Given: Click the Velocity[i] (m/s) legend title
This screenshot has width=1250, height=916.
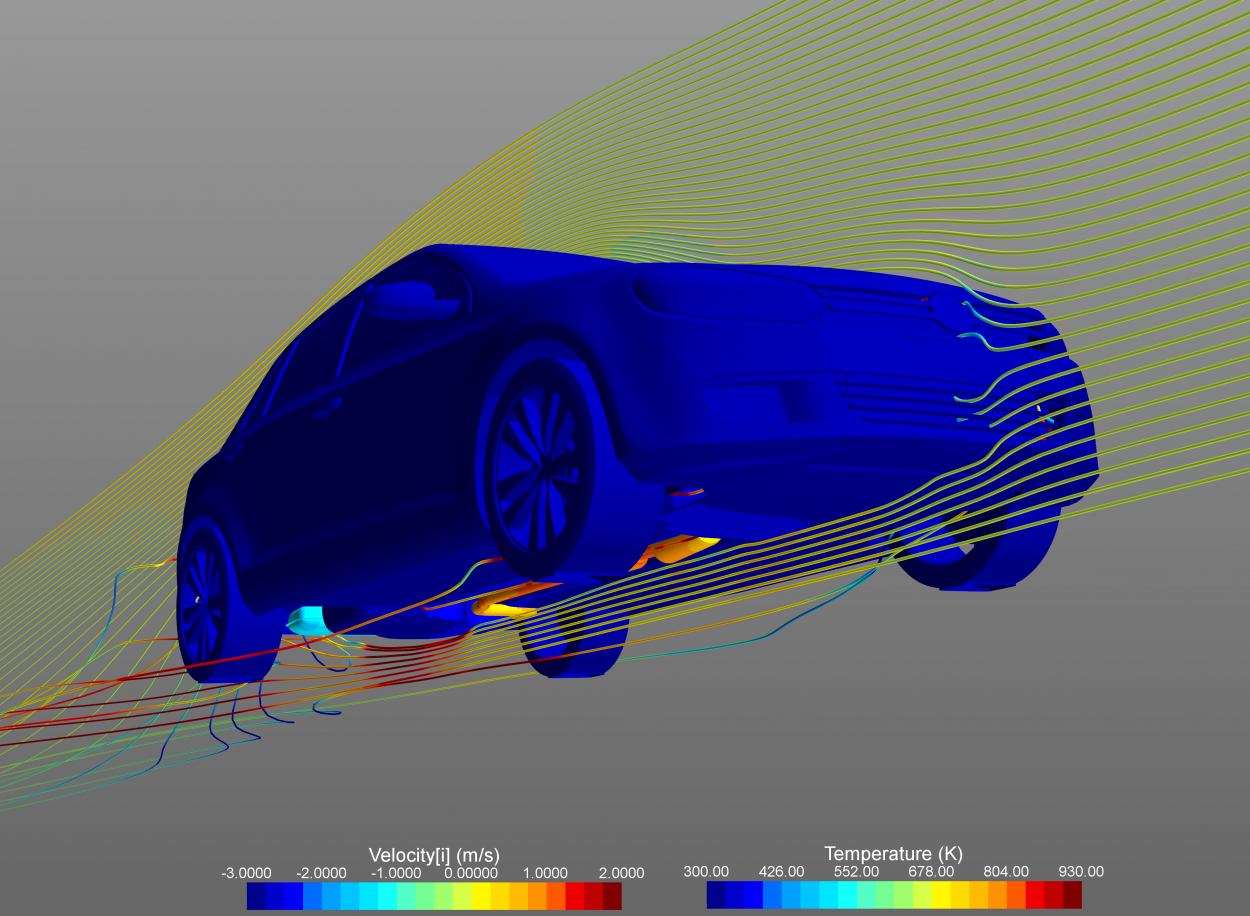Looking at the screenshot, I should click(434, 855).
